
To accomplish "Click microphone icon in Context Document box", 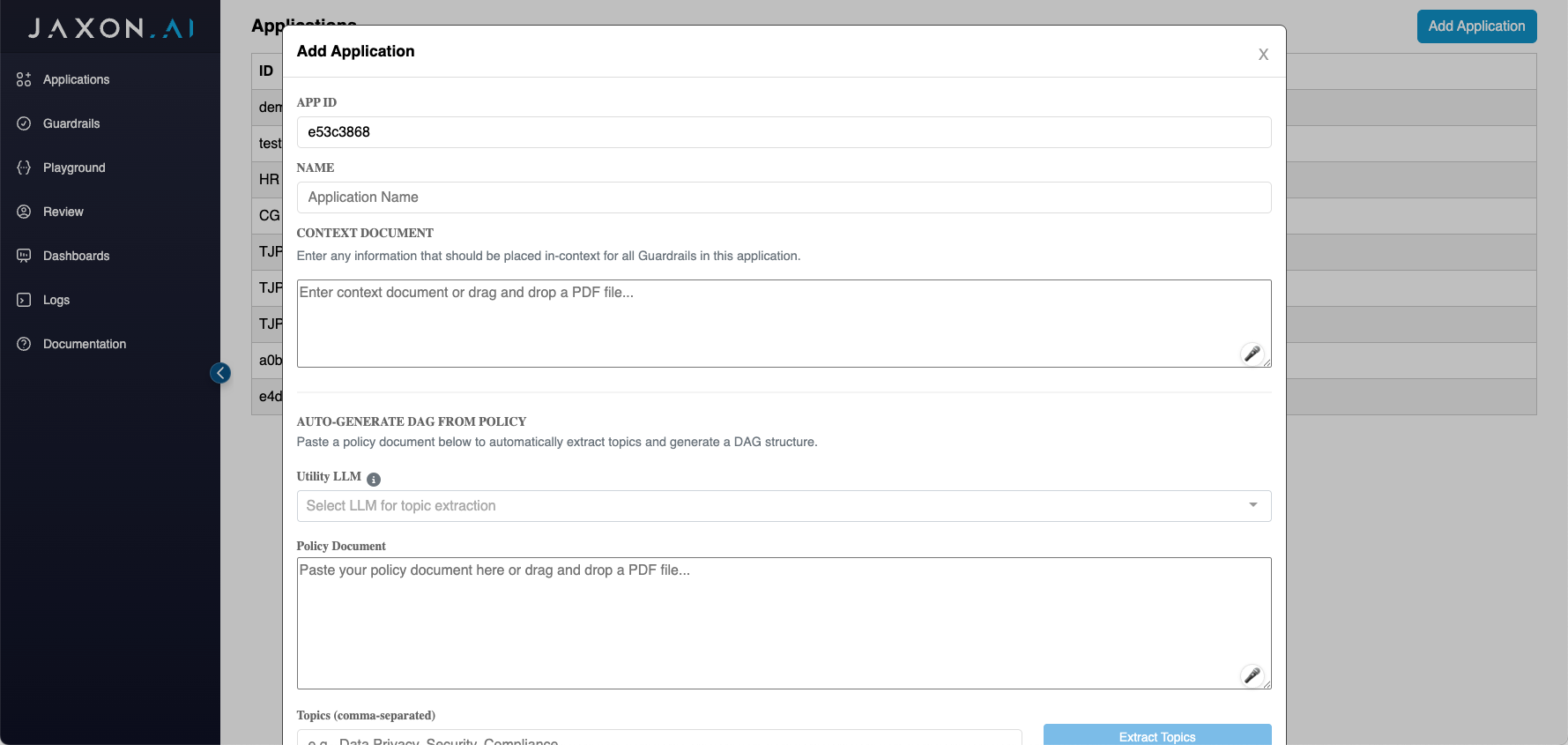I will pyautogui.click(x=1252, y=354).
